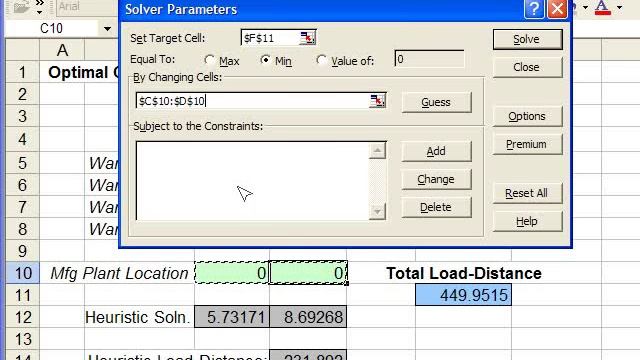
Task: Select row 11 header
Action: click(22, 295)
